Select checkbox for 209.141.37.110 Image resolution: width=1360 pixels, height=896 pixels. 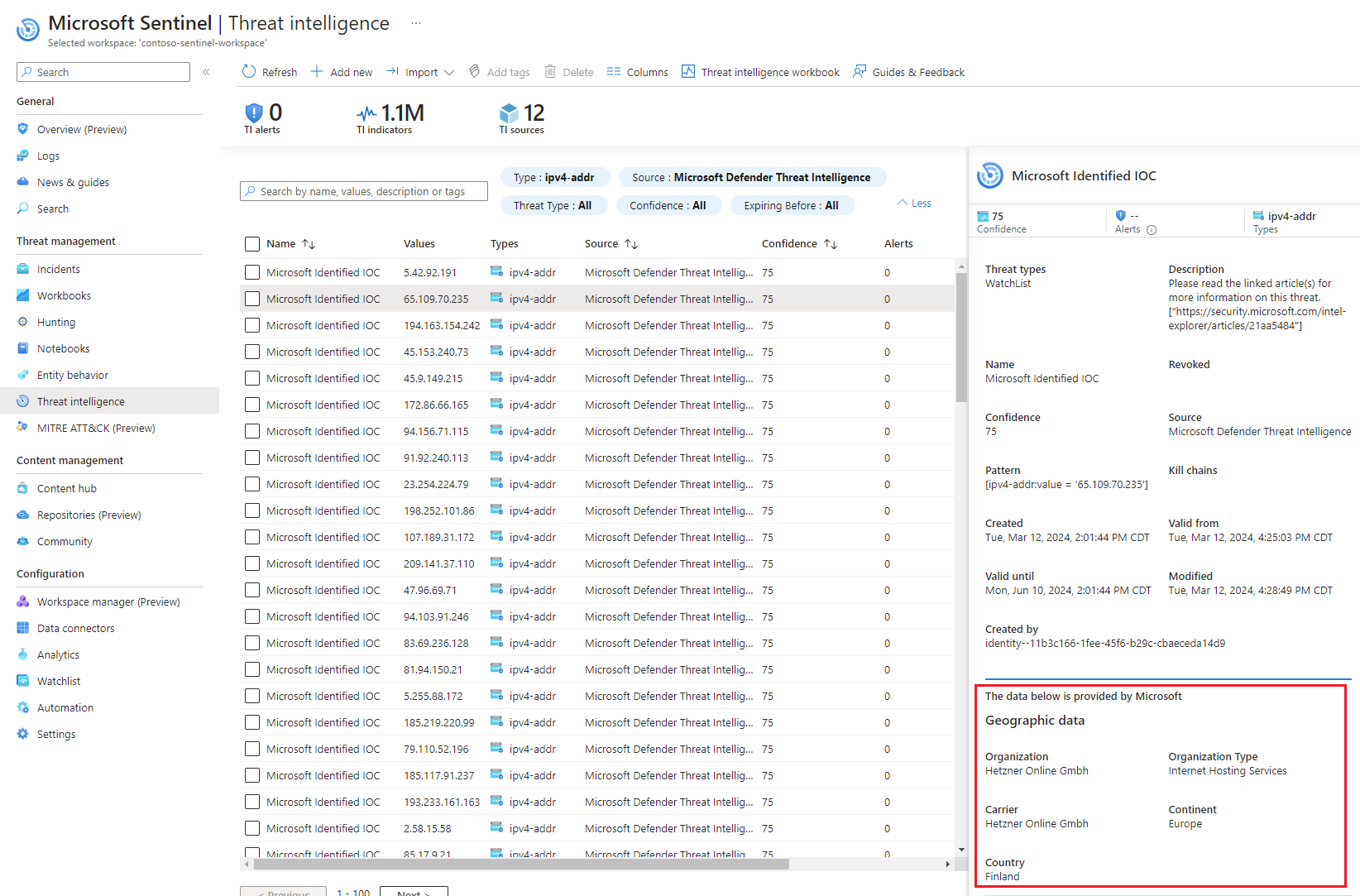pos(252,563)
